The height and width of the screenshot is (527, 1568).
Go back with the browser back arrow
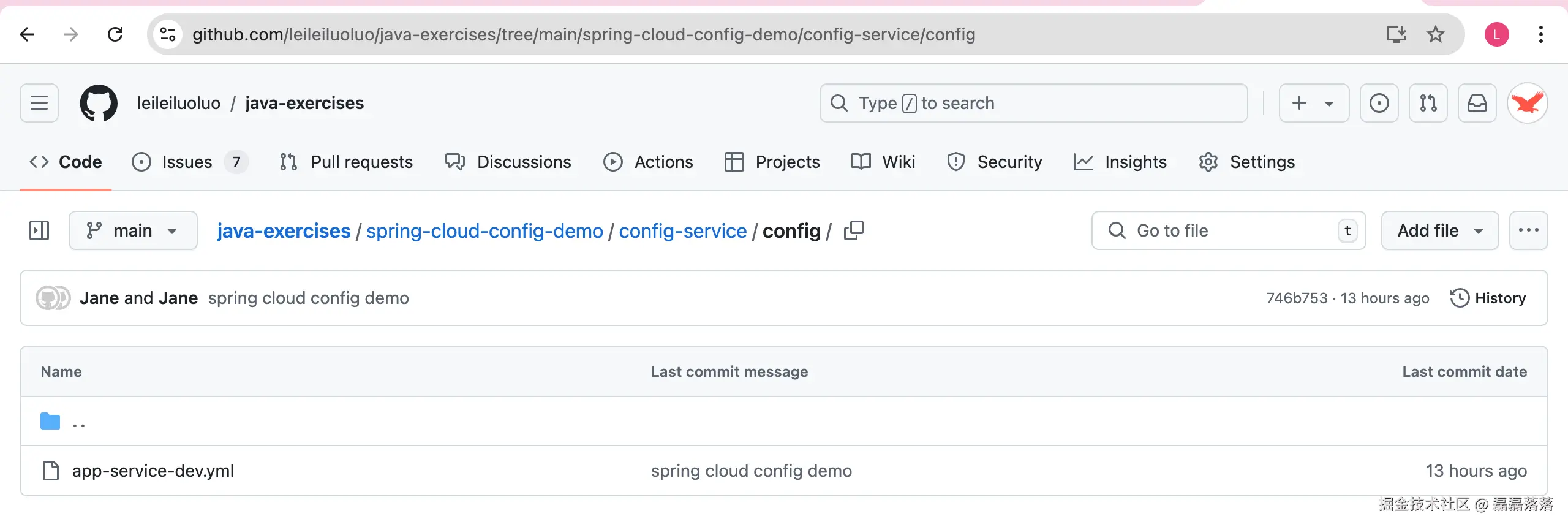(27, 34)
